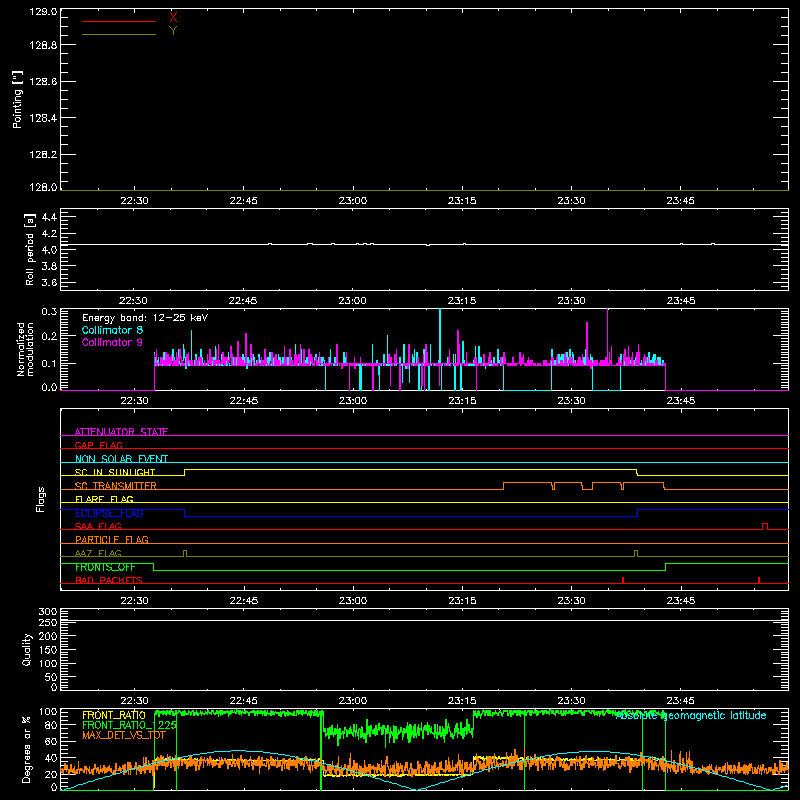Click 23:15 label under the Flags plot
Viewport: 800px width, 800px height.
(x=462, y=601)
